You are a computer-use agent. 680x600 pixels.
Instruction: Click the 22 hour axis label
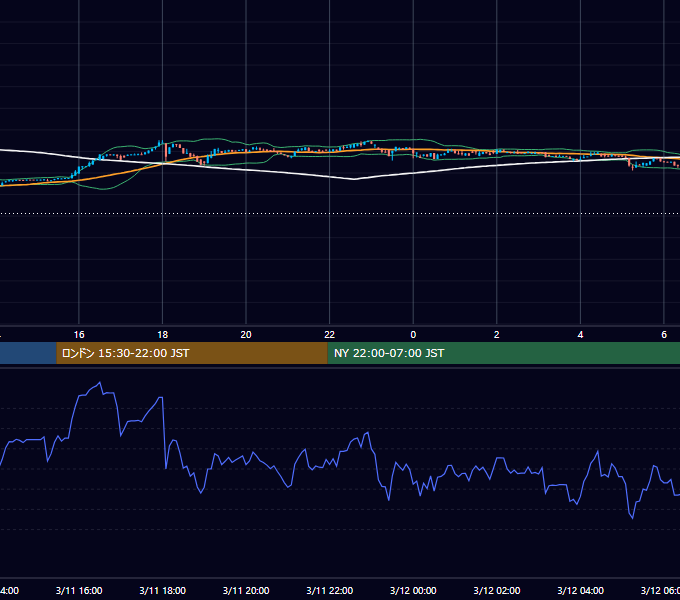(x=330, y=335)
